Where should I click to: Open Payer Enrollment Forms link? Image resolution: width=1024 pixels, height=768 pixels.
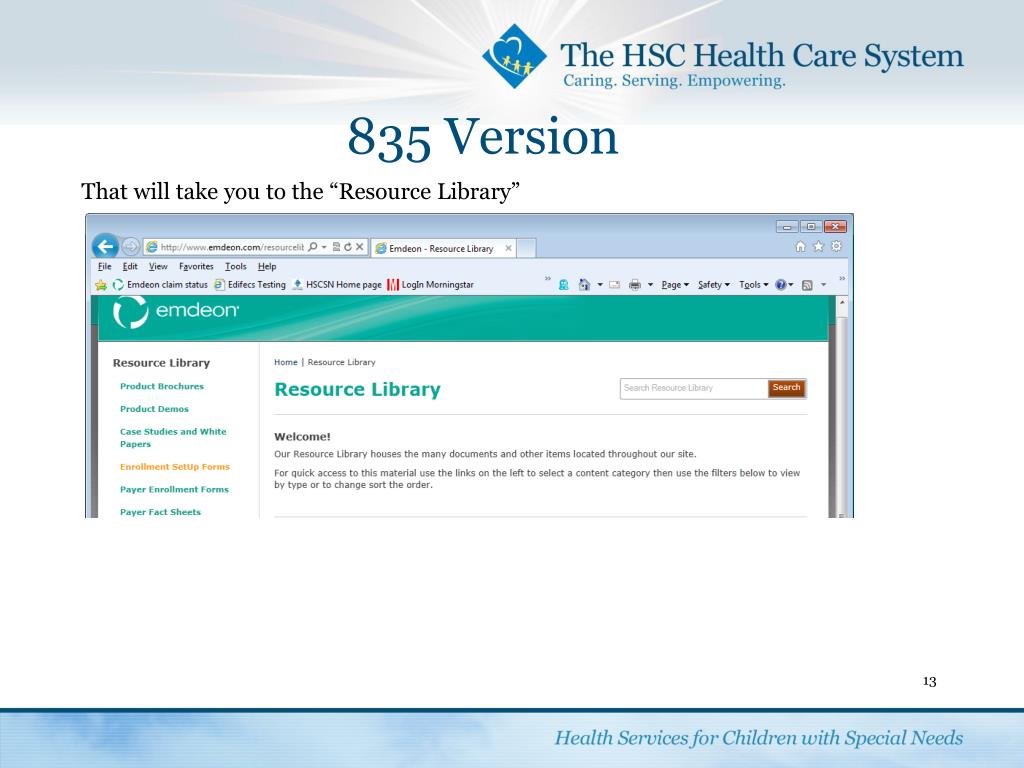[x=174, y=489]
